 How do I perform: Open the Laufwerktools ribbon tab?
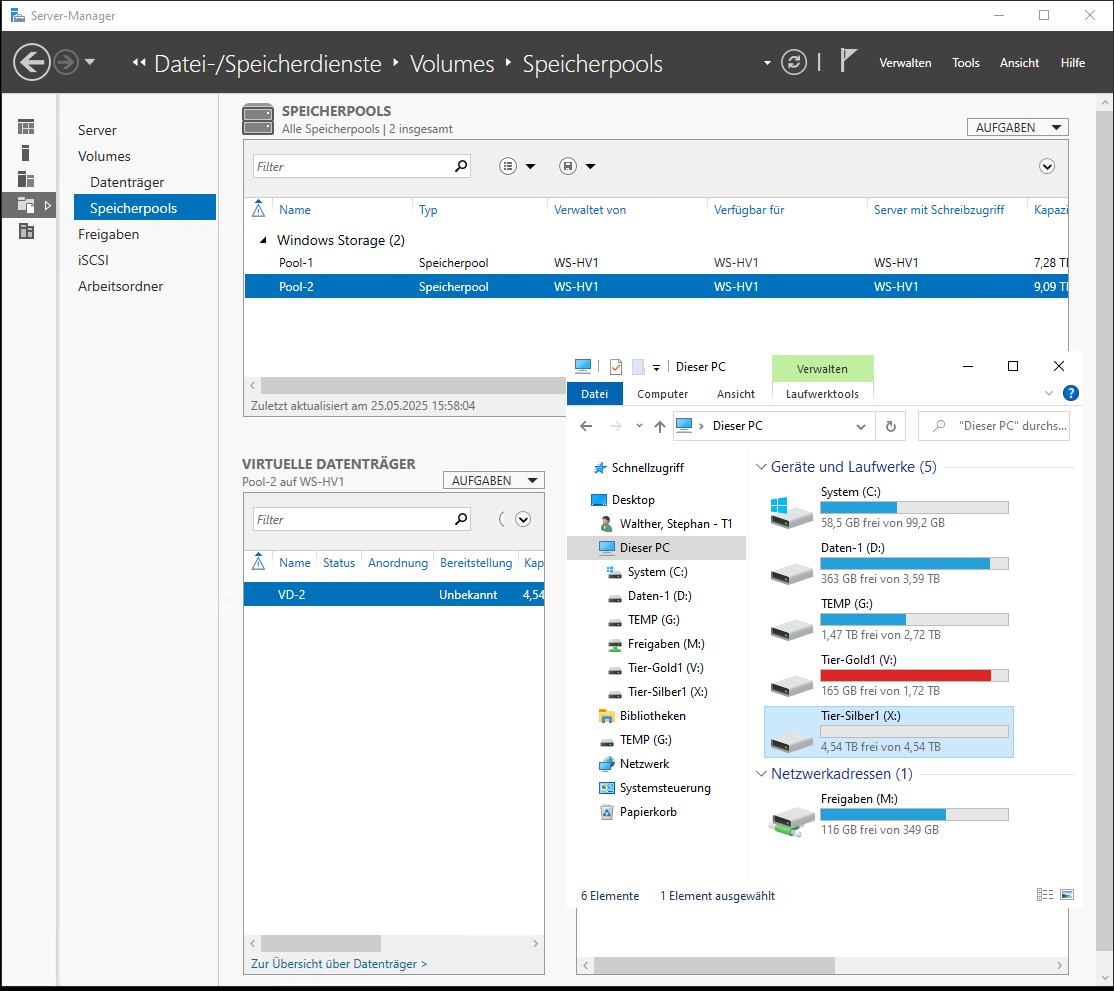(x=822, y=394)
